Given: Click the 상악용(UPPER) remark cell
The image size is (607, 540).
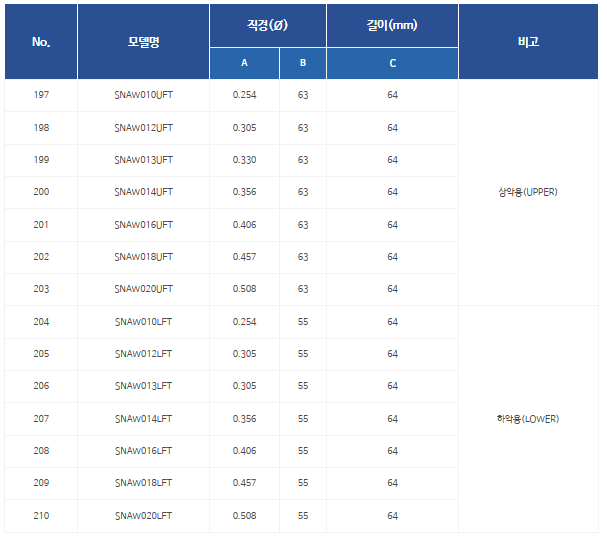Looking at the screenshot, I should [x=528, y=192].
